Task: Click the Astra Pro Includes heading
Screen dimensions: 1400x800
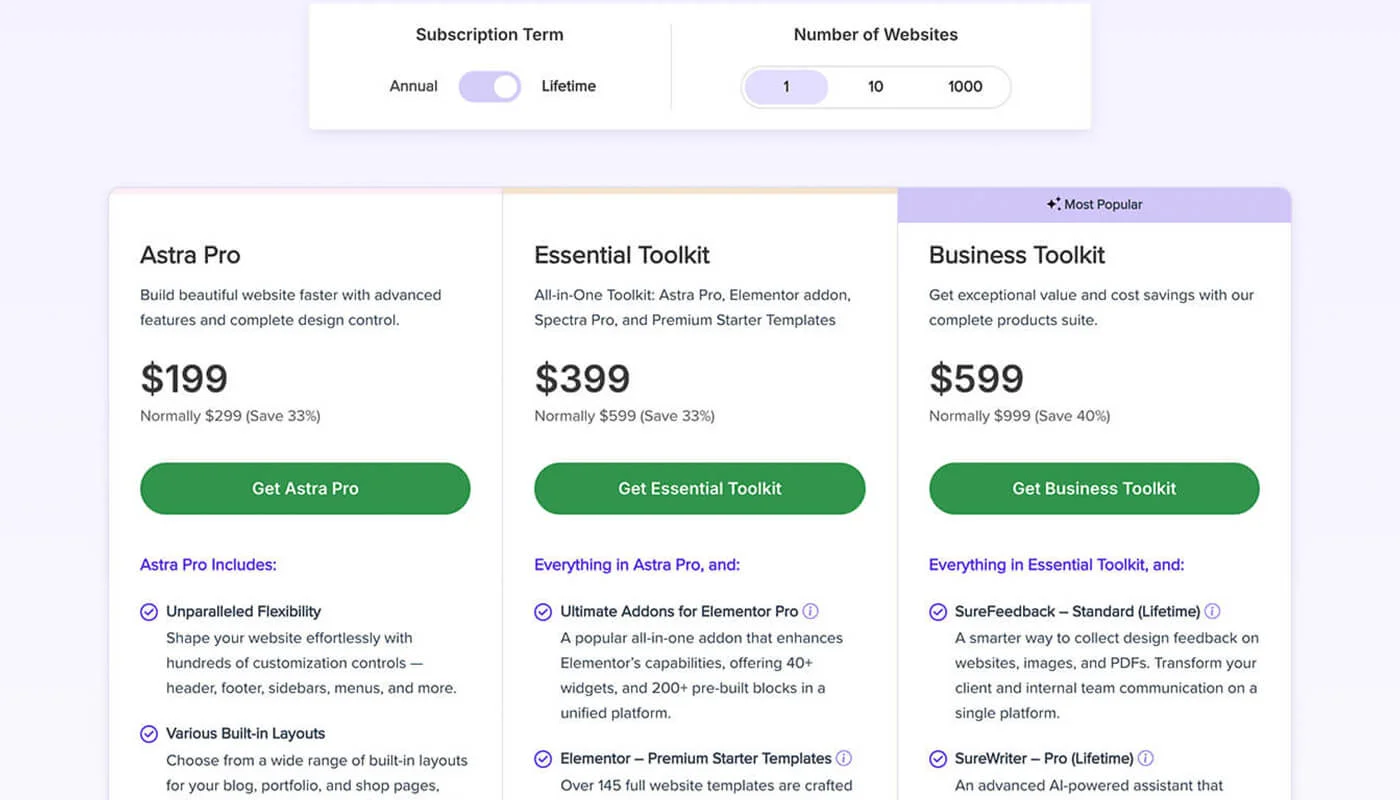Action: 208,565
